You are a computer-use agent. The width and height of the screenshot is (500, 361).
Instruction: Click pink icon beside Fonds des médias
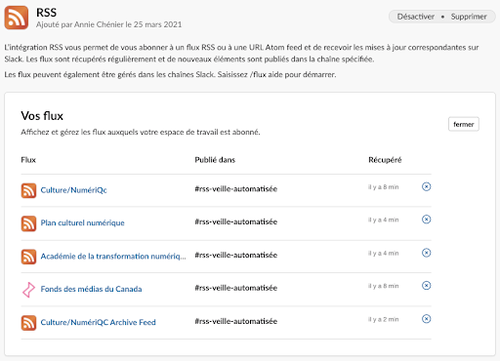(x=29, y=290)
